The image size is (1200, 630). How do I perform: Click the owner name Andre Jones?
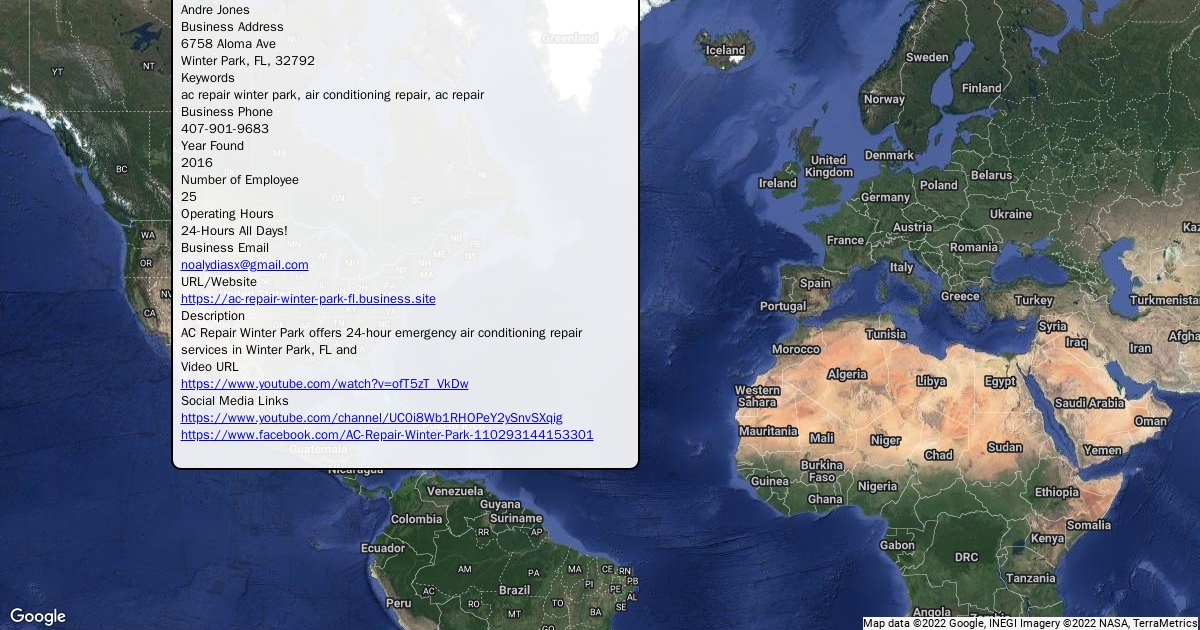[x=215, y=10]
